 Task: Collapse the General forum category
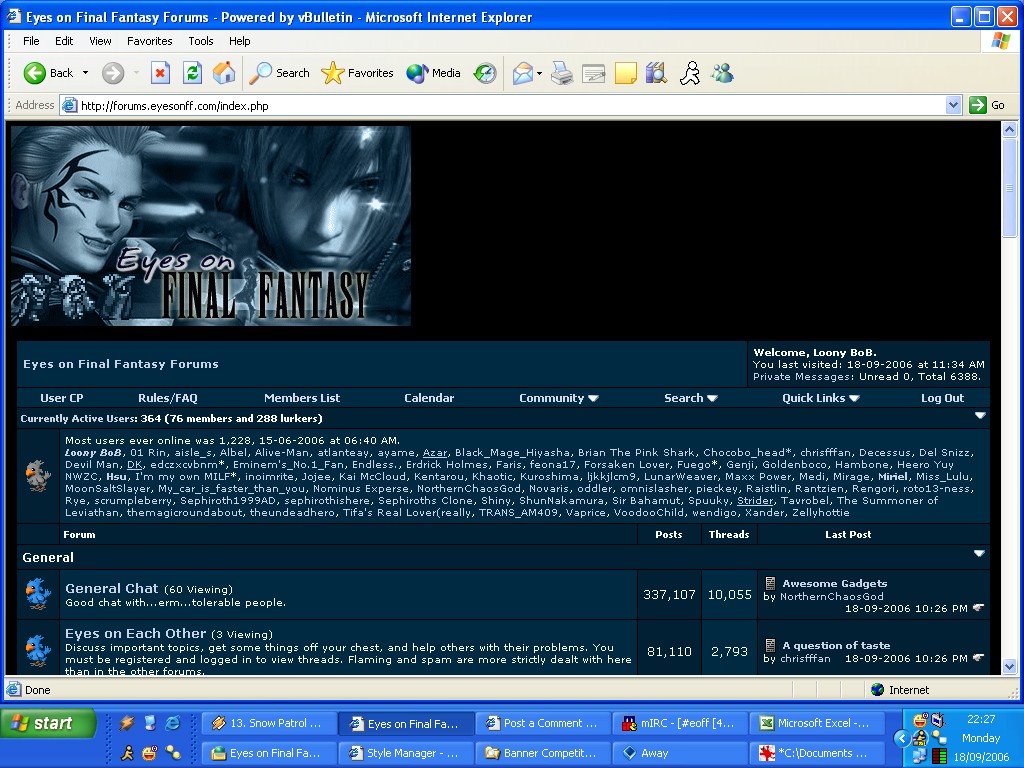point(979,553)
